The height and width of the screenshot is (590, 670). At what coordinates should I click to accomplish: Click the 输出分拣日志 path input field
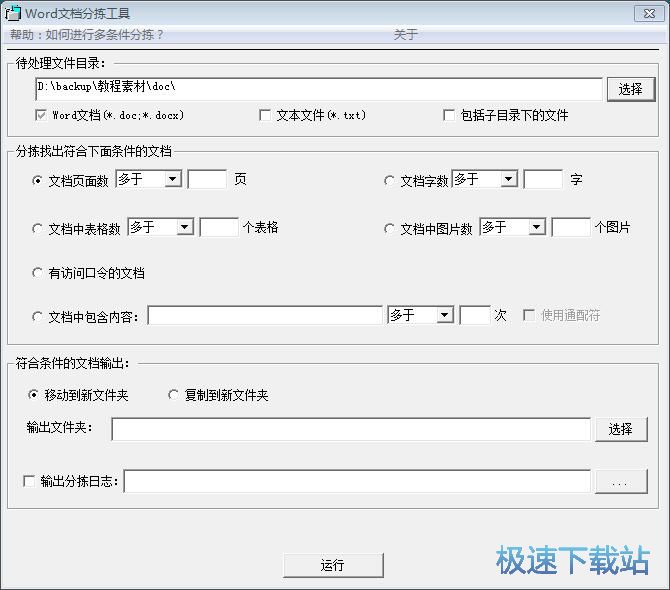pos(357,481)
